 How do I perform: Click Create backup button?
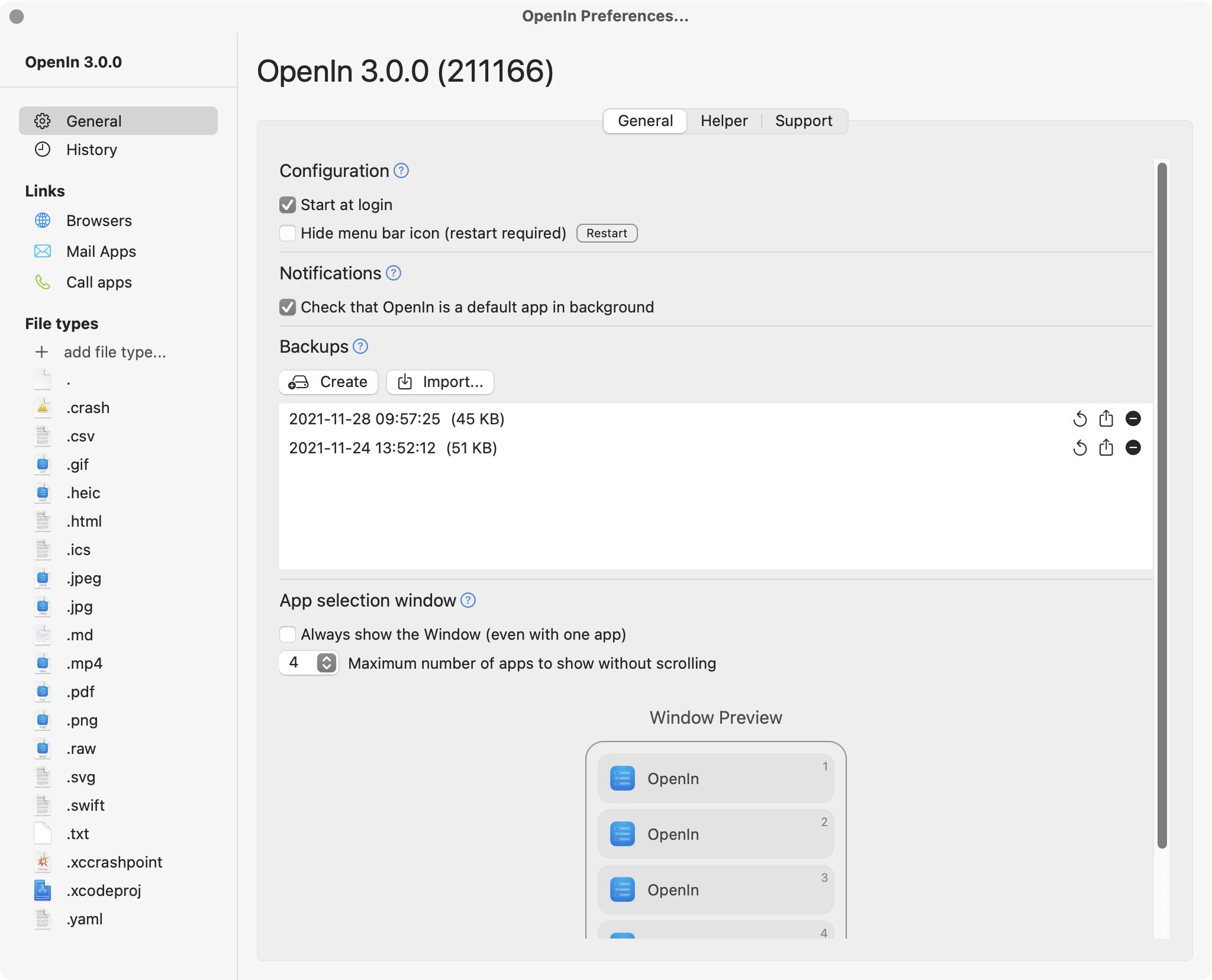tap(330, 381)
